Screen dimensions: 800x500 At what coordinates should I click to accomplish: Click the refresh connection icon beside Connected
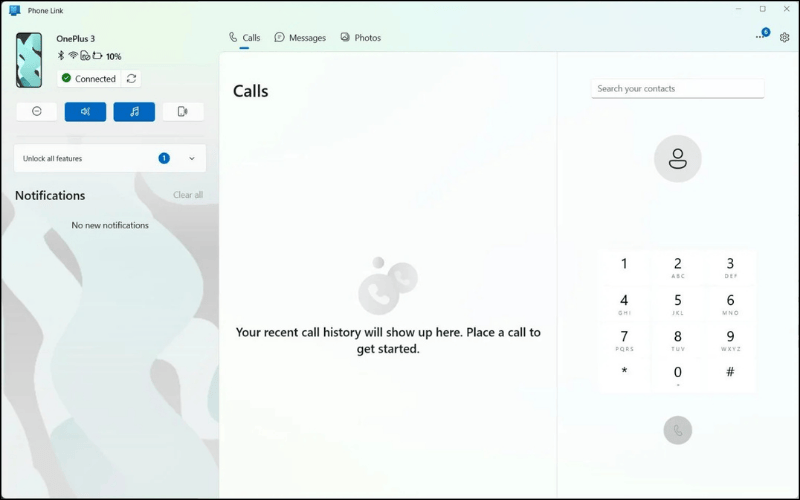pyautogui.click(x=131, y=79)
